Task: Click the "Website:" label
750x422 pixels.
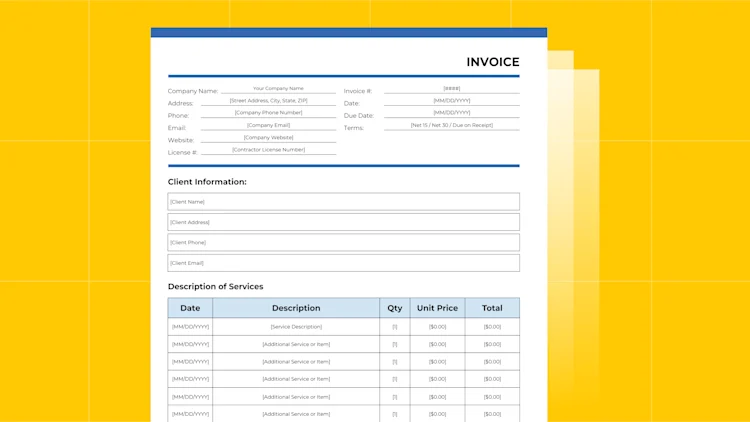Action: coord(181,140)
